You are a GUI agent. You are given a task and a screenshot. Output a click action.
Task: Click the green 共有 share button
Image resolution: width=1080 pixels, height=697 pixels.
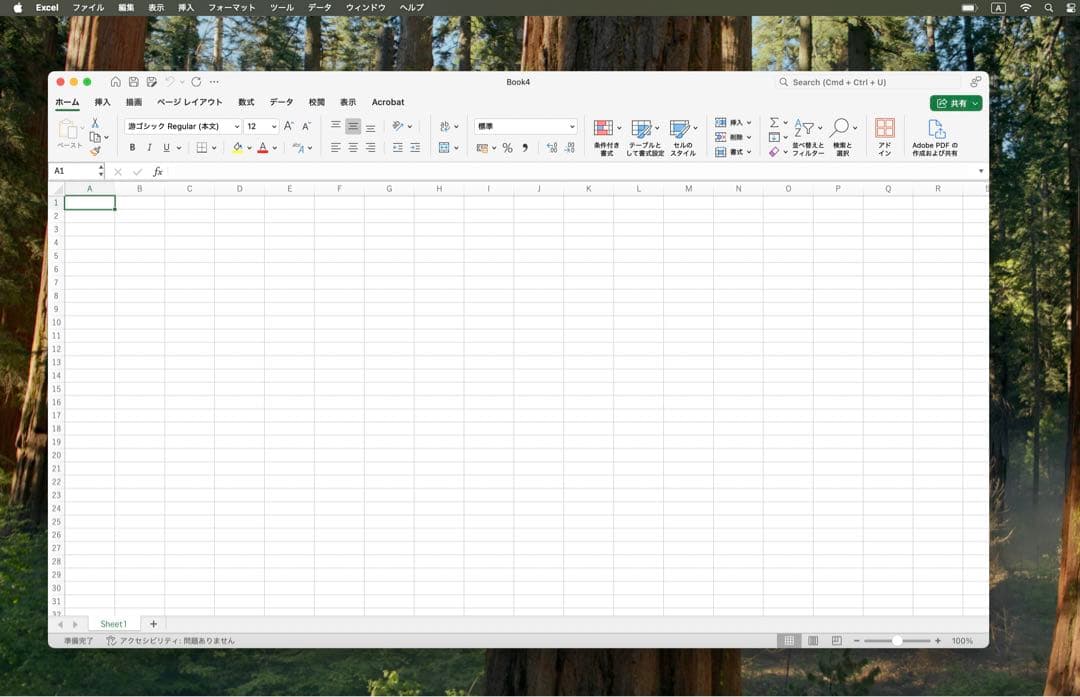tap(955, 103)
